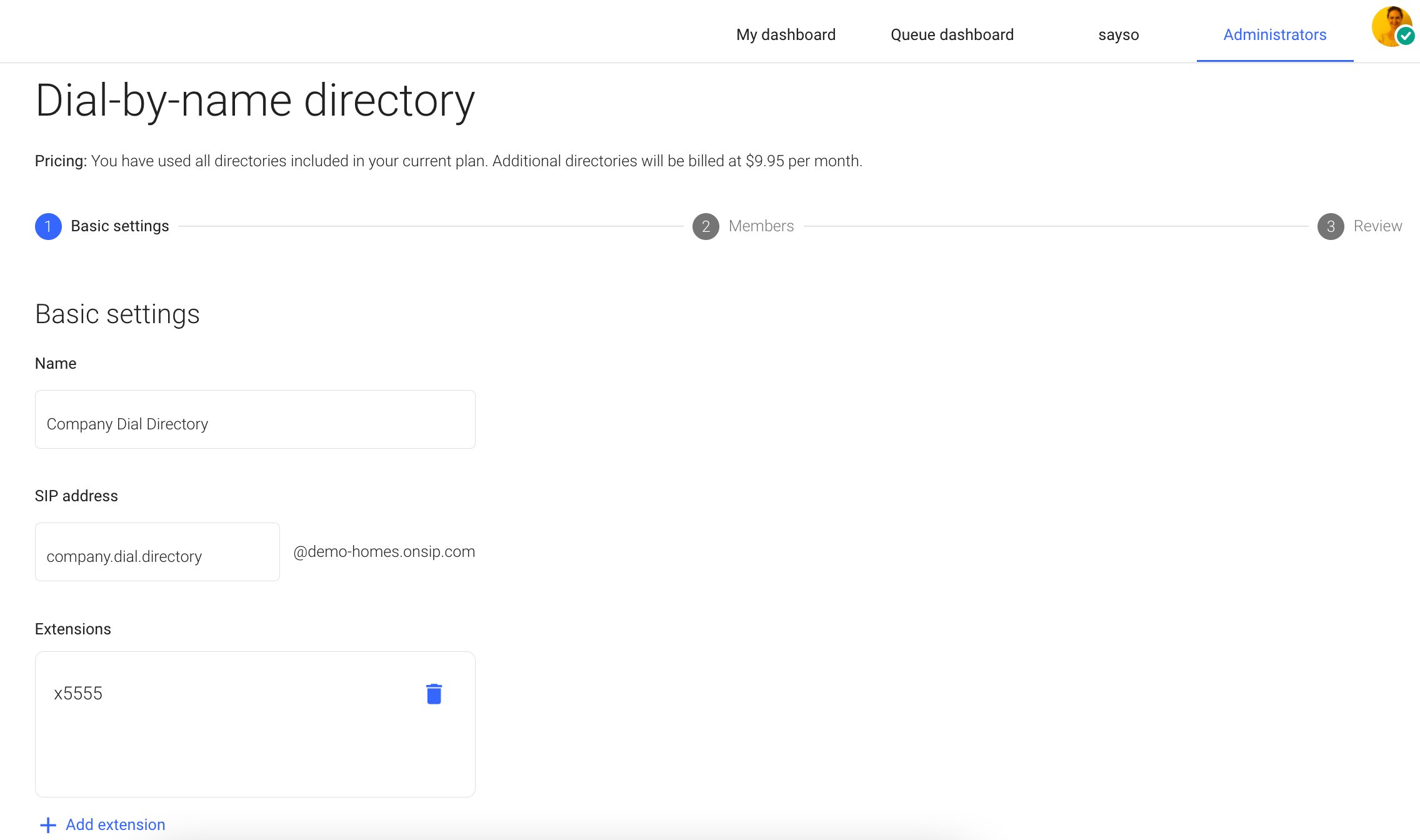
Task: Select the x5555 extension entry
Action: (x=78, y=694)
